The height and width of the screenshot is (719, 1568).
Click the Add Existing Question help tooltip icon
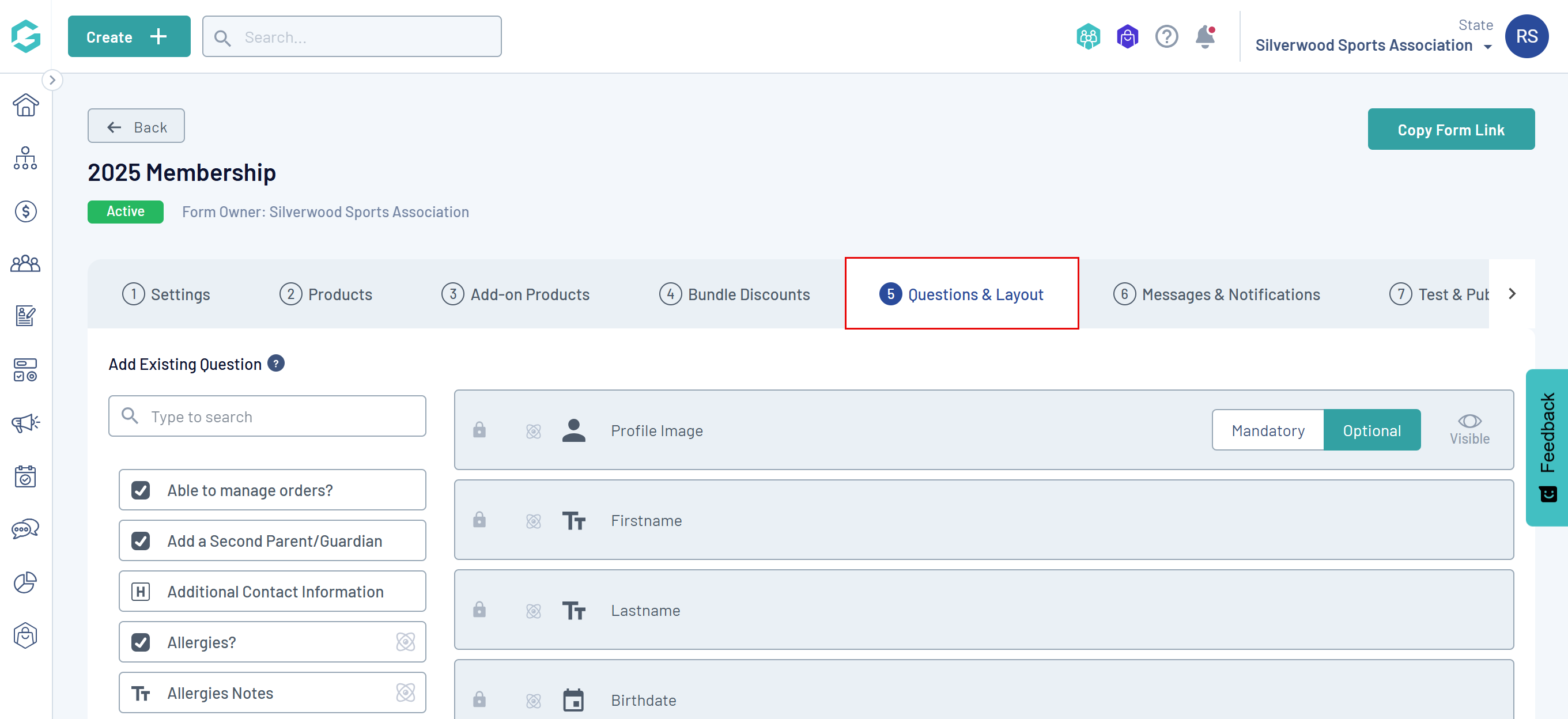tap(275, 364)
